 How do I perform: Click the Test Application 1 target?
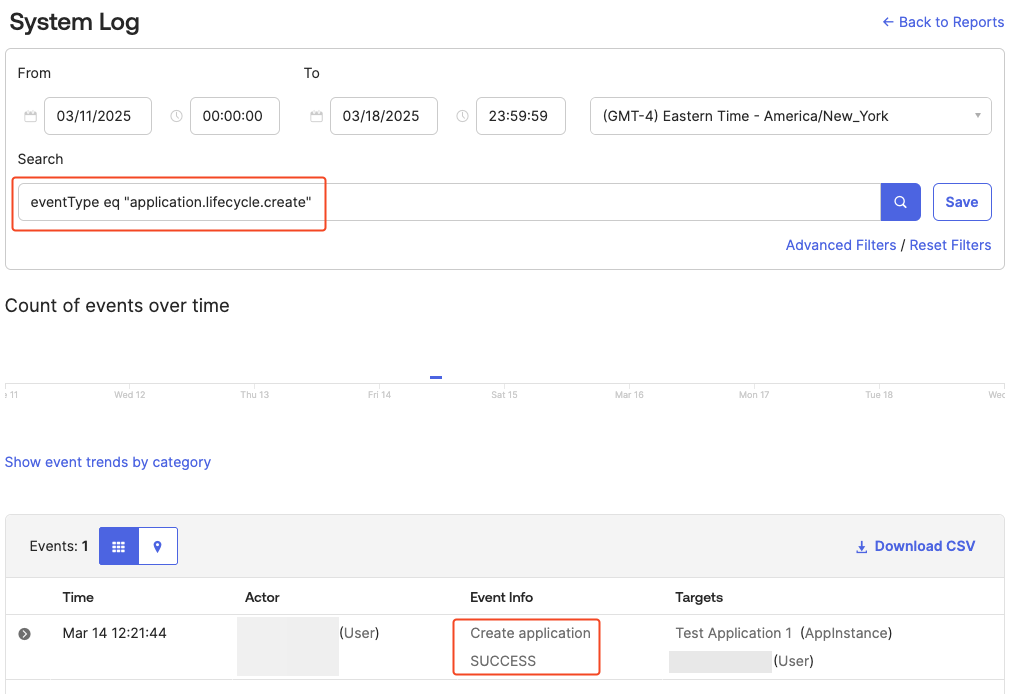click(x=733, y=633)
